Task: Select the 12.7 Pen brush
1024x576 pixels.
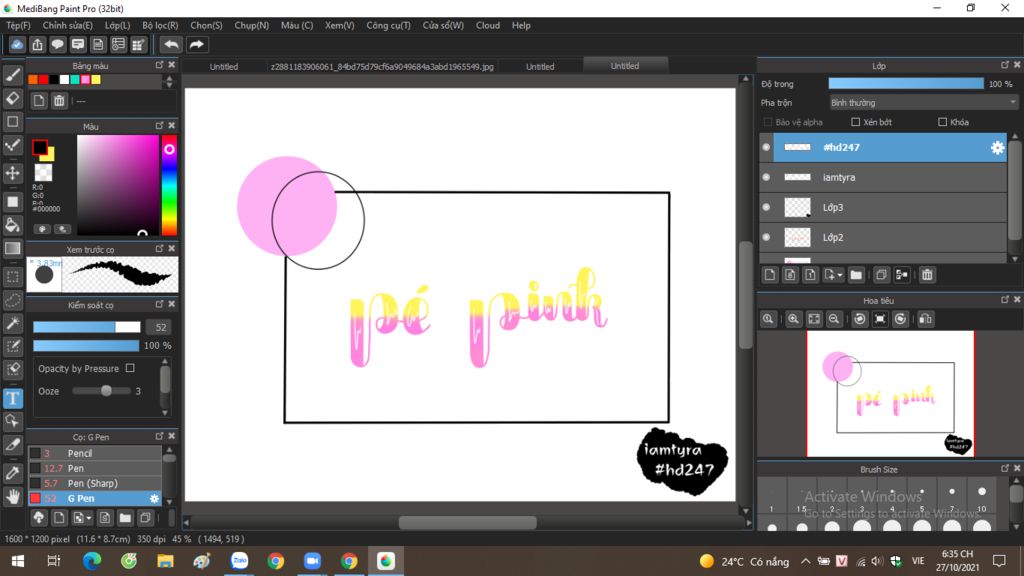Action: coord(95,468)
